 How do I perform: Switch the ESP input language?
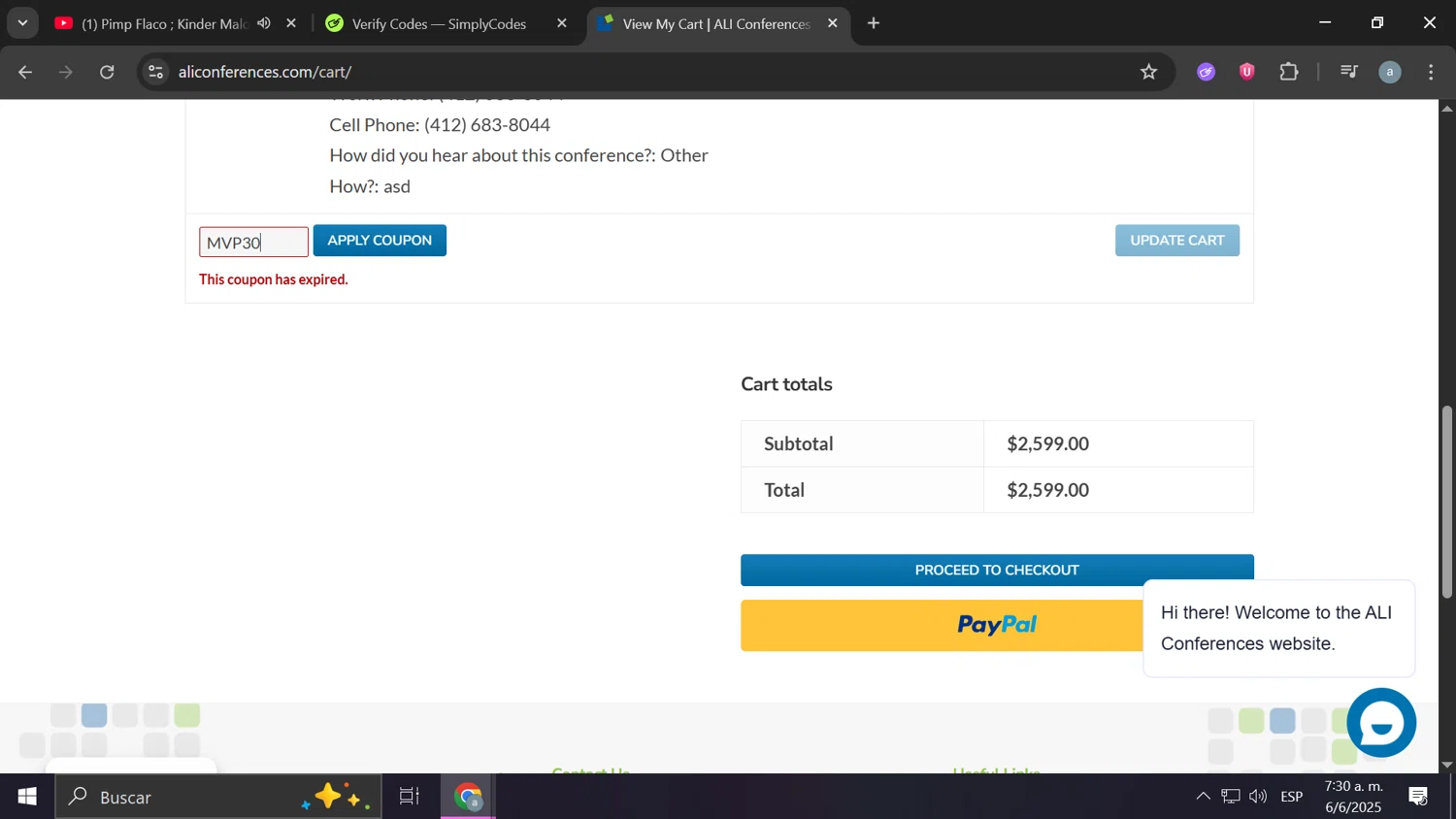[x=1292, y=797]
